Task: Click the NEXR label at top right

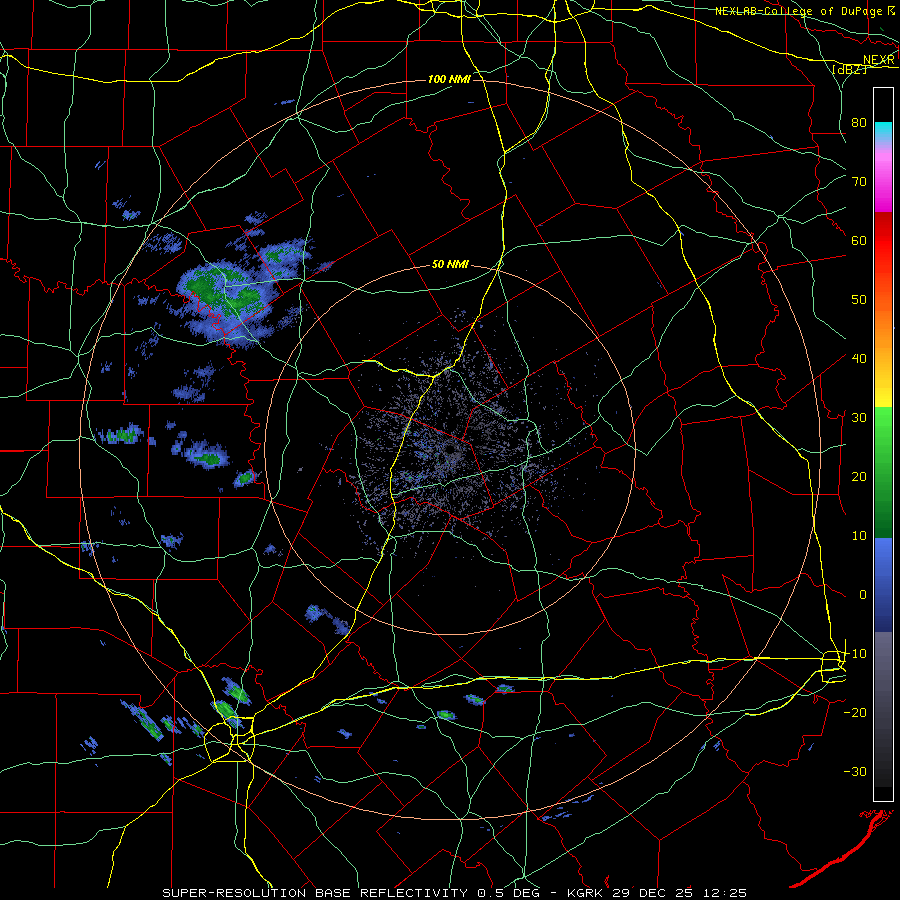Action: (x=879, y=60)
